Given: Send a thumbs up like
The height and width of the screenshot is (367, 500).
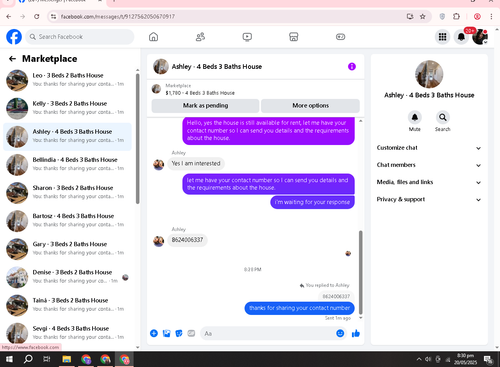Looking at the screenshot, I should [x=356, y=333].
